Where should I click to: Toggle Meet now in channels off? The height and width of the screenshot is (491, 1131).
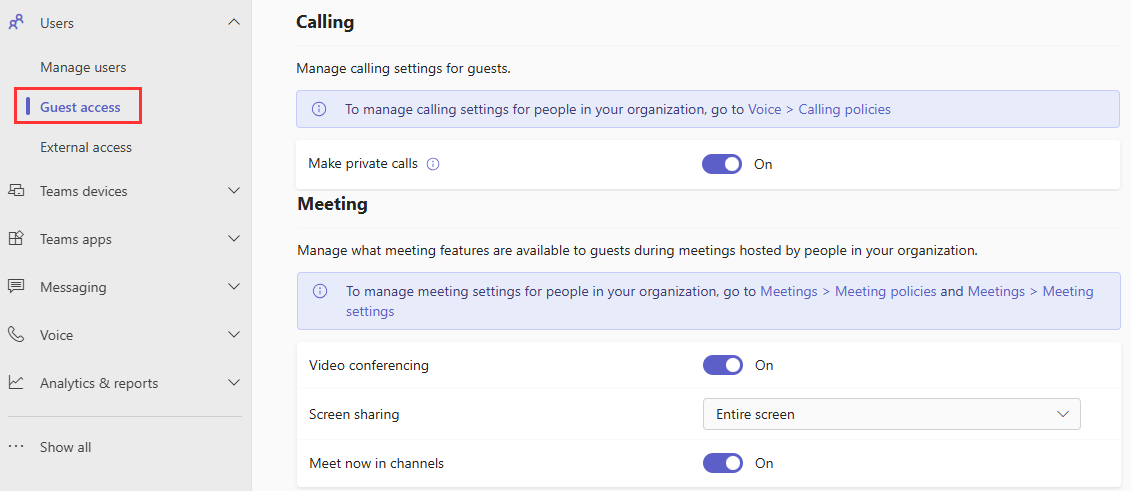pos(722,463)
